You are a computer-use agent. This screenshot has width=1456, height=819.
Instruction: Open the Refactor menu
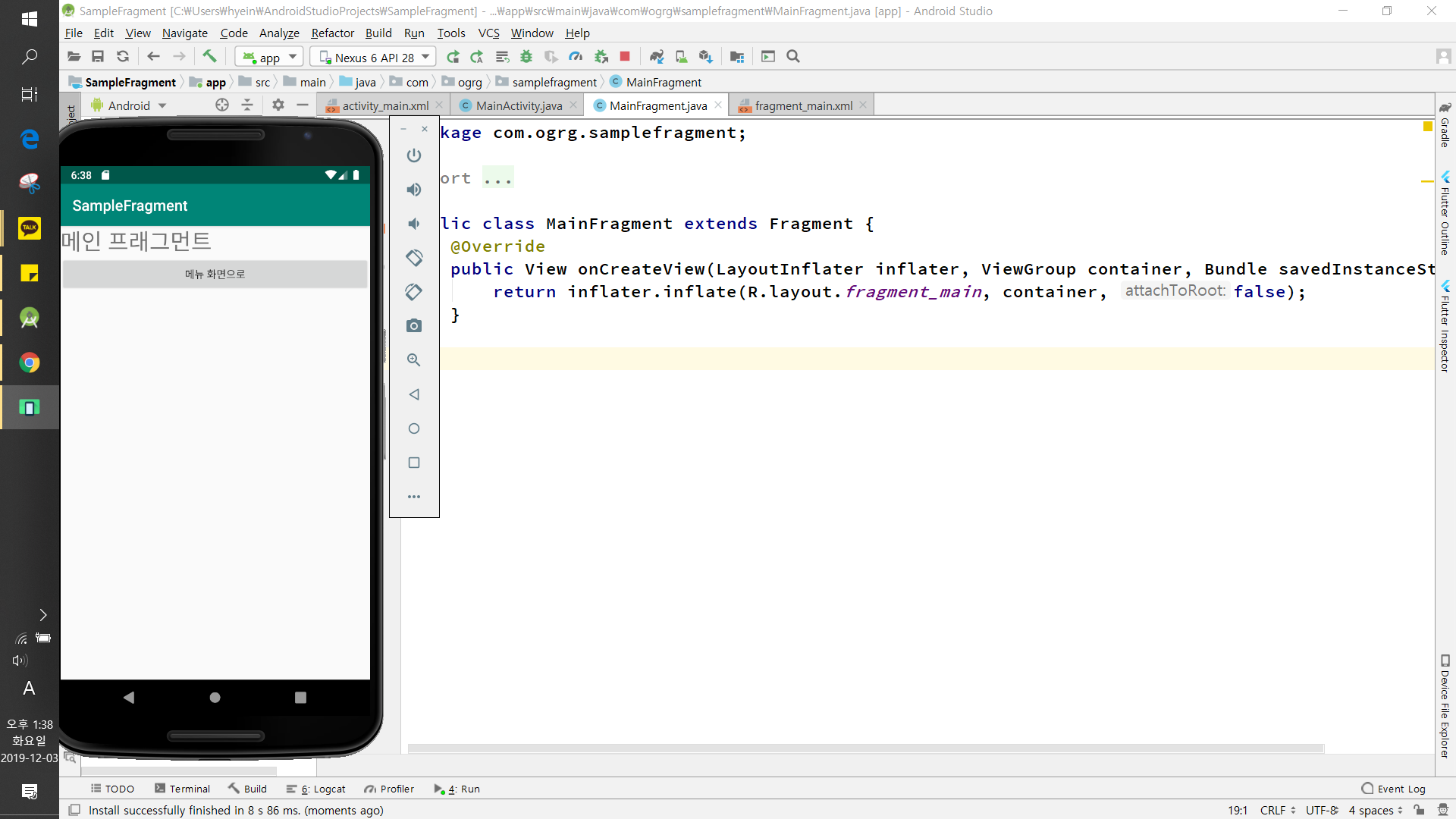332,33
